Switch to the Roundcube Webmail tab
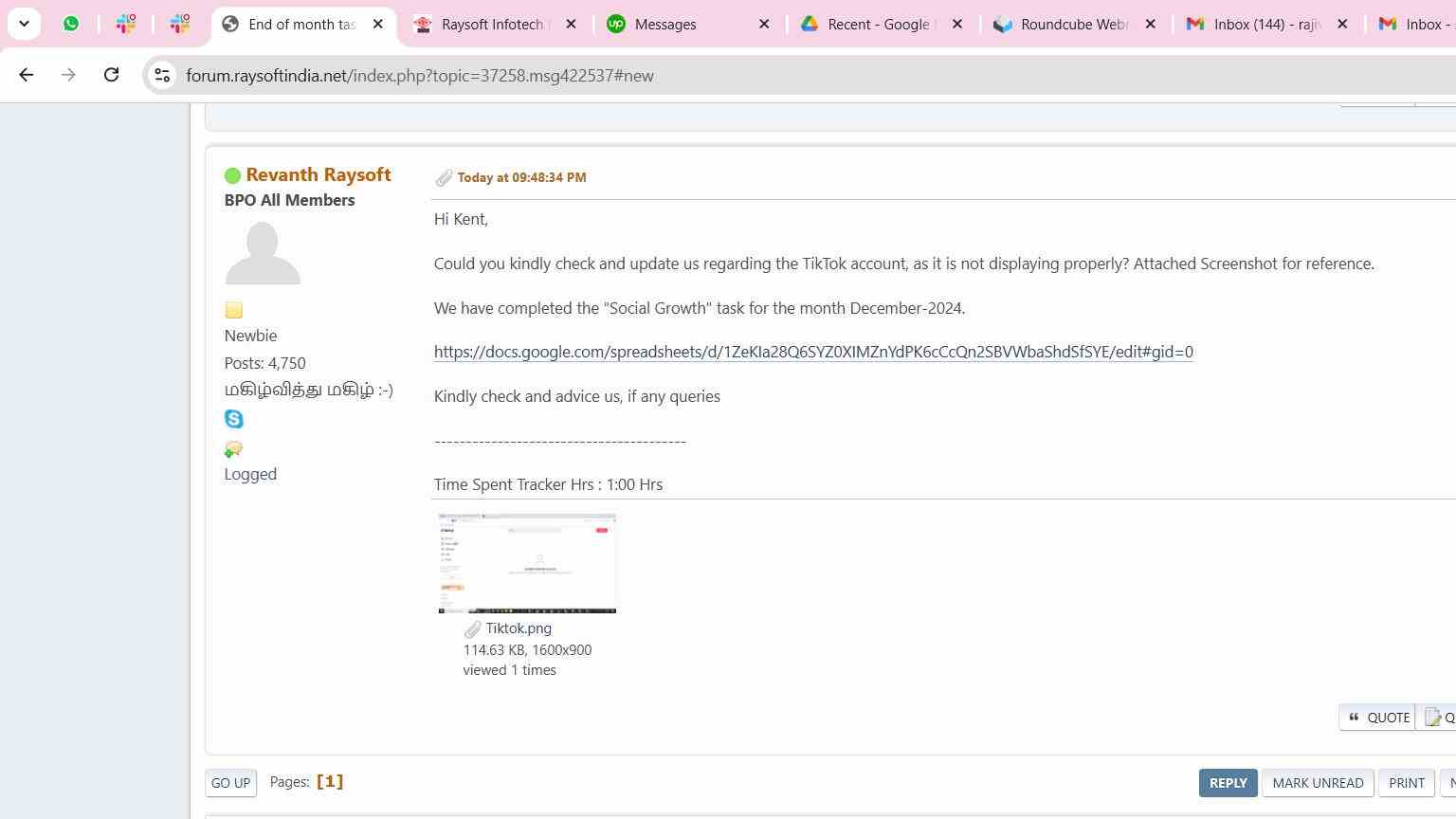The width and height of the screenshot is (1456, 819). 1074,25
